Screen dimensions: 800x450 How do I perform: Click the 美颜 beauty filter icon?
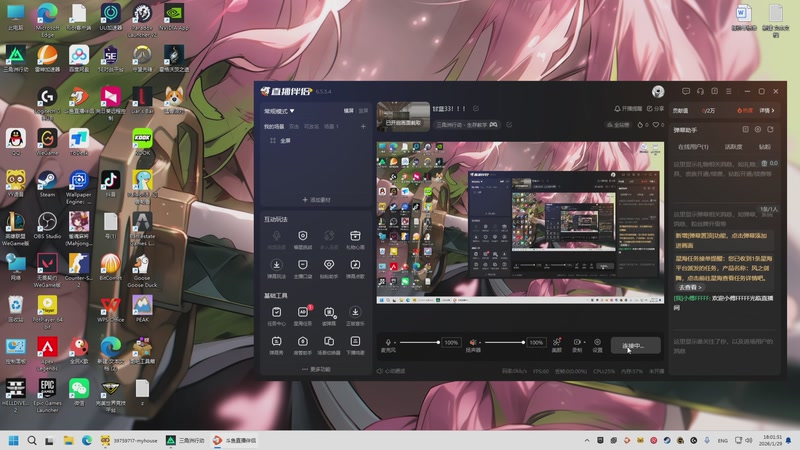(557, 342)
